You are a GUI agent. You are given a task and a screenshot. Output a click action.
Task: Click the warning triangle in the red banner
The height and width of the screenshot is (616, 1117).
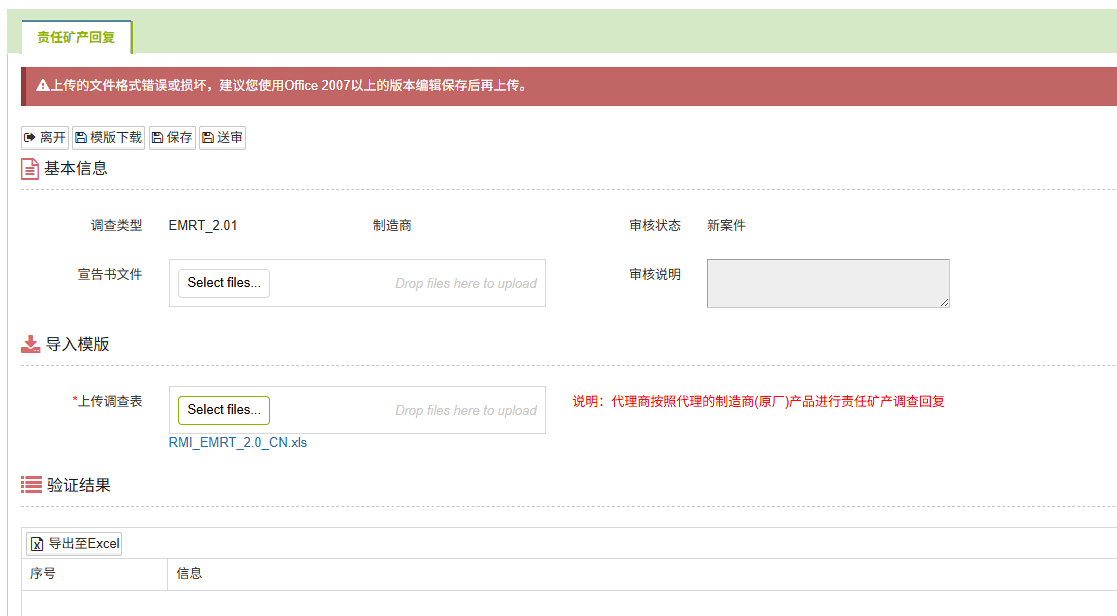[x=43, y=86]
